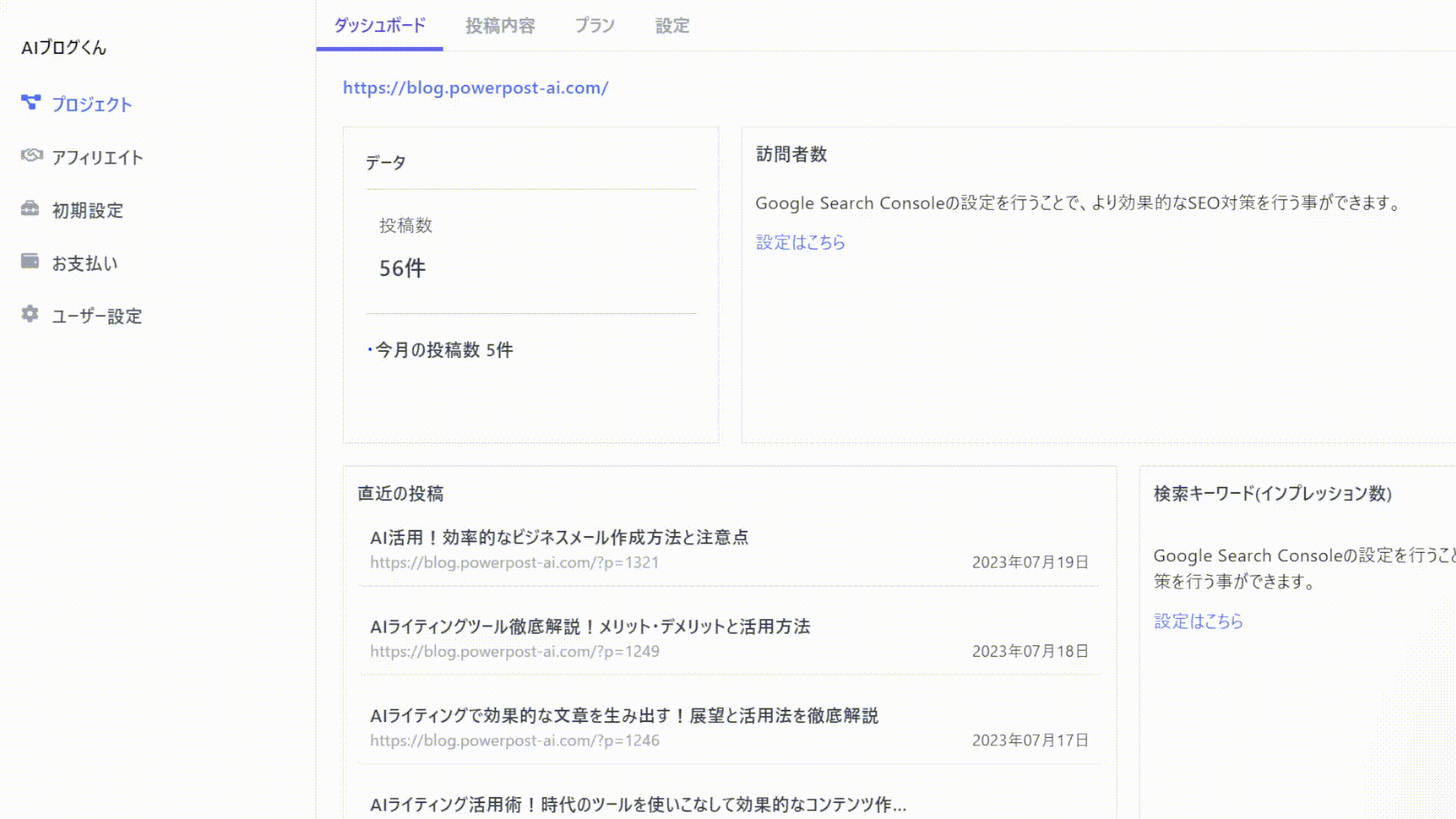Viewport: 1456px width, 819px height.
Task: Open post URL ending in p=1249
Action: [514, 651]
